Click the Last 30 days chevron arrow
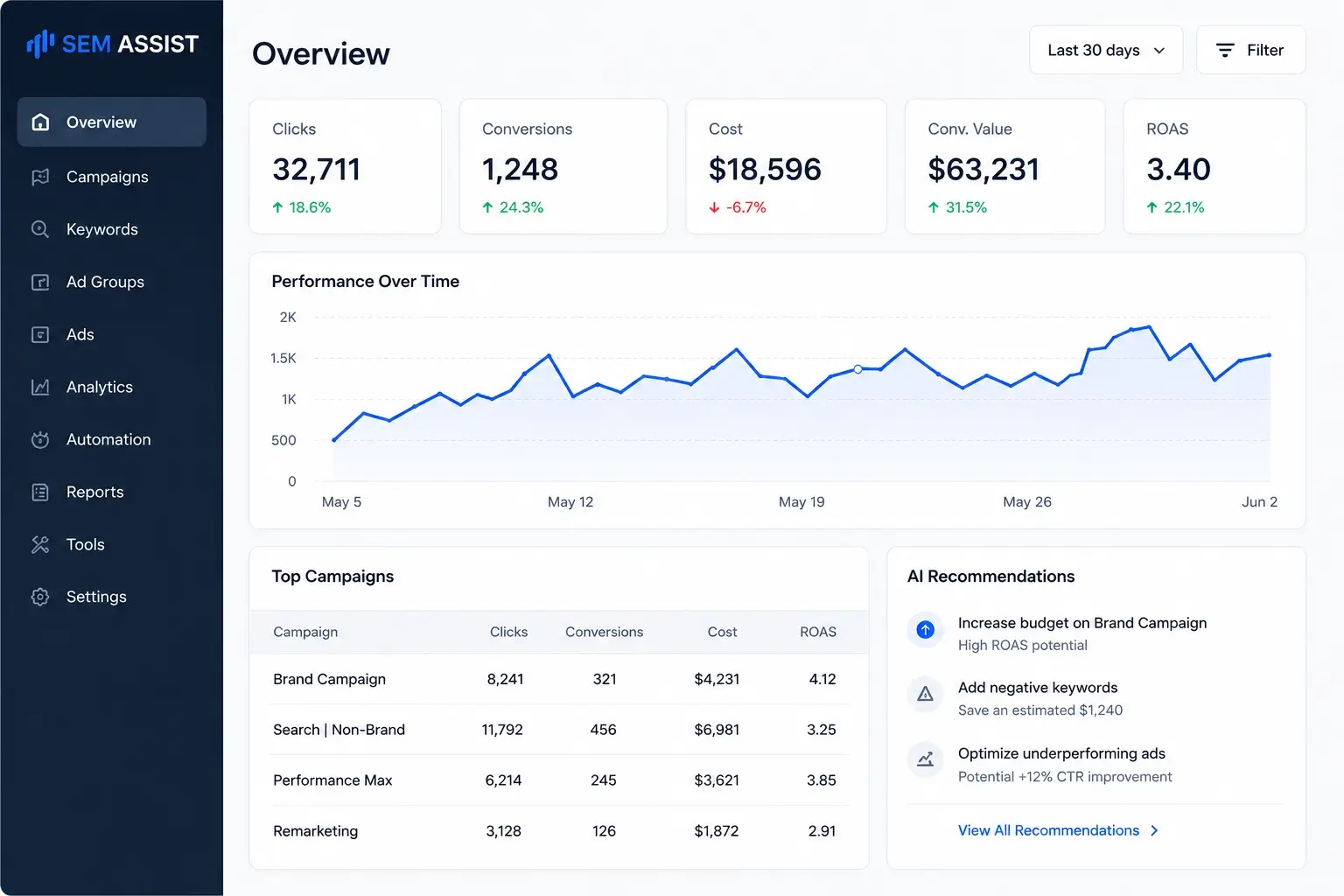This screenshot has width=1344, height=896. tap(1159, 51)
